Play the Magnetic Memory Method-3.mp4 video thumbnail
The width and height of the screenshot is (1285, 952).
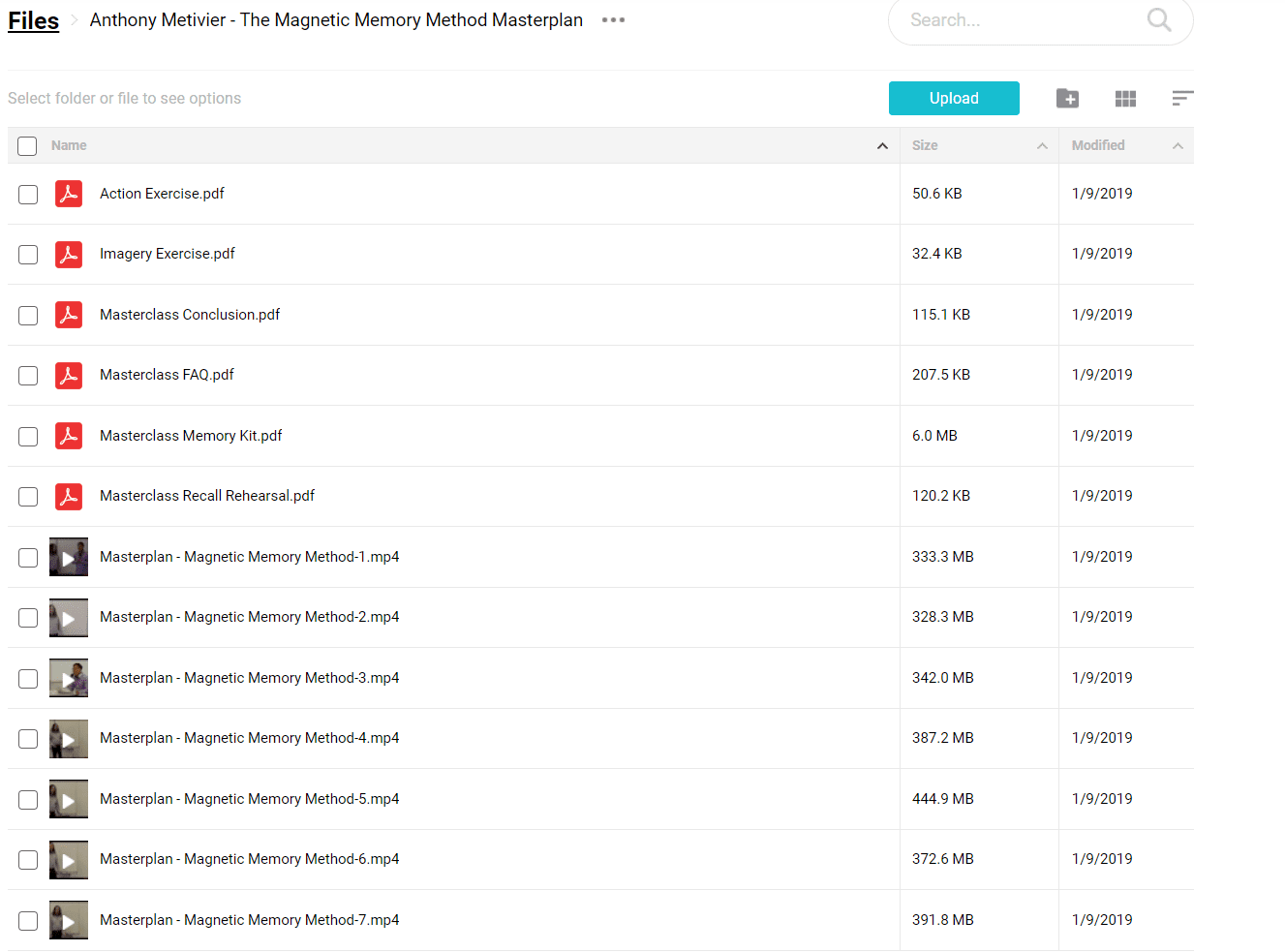tap(69, 678)
